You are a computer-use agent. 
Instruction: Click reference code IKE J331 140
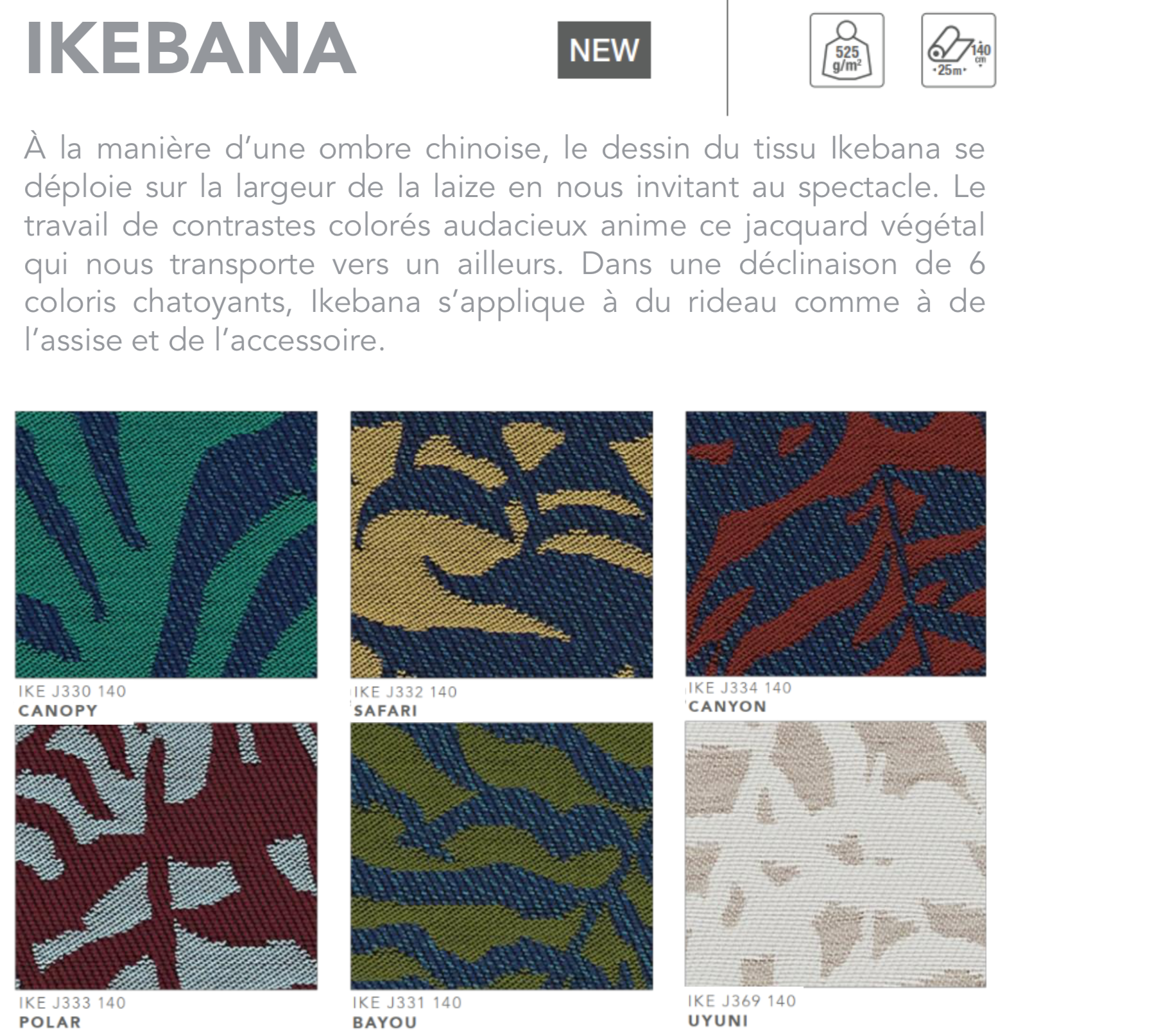click(x=407, y=1003)
